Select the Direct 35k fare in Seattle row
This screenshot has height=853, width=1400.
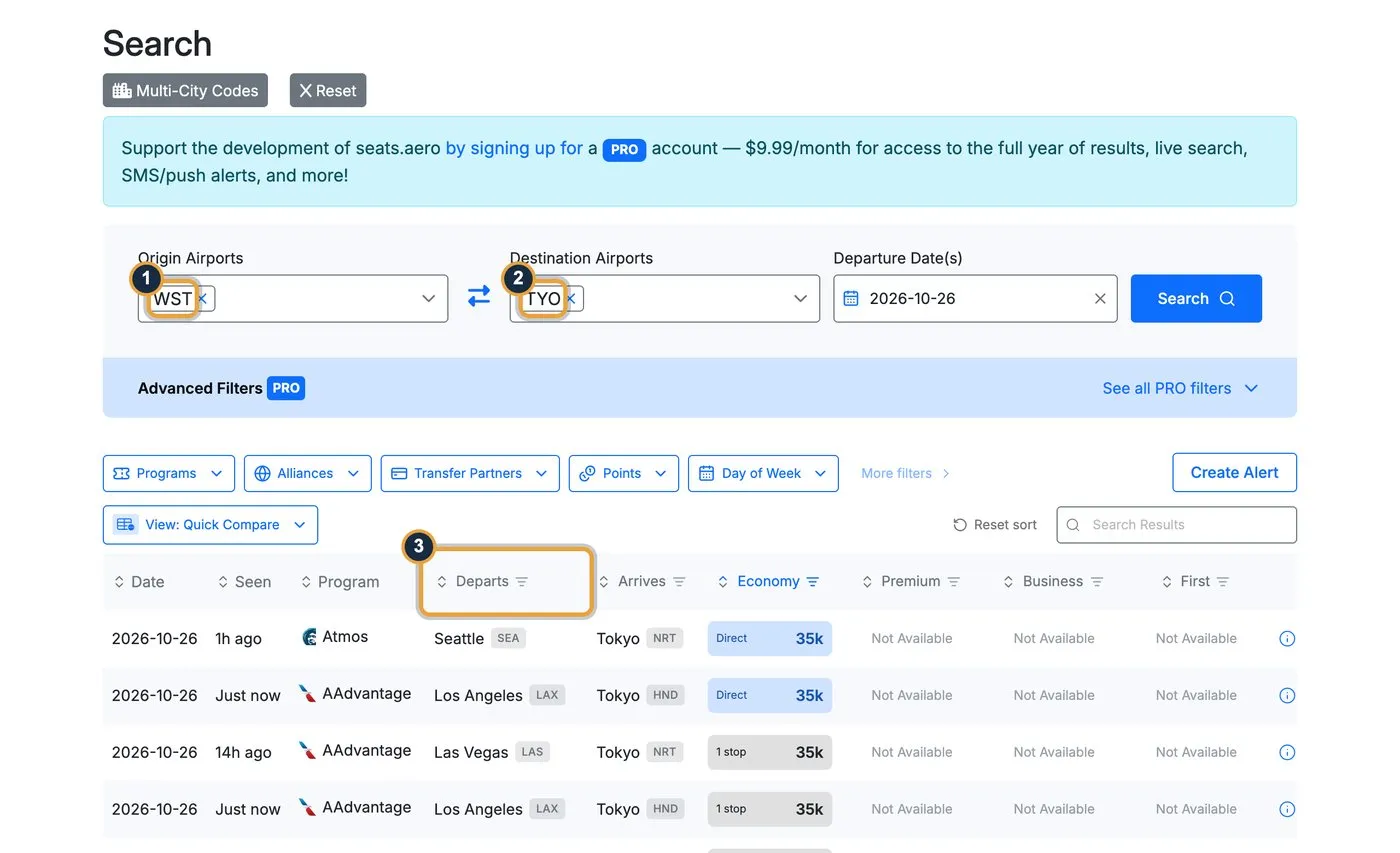pos(769,638)
